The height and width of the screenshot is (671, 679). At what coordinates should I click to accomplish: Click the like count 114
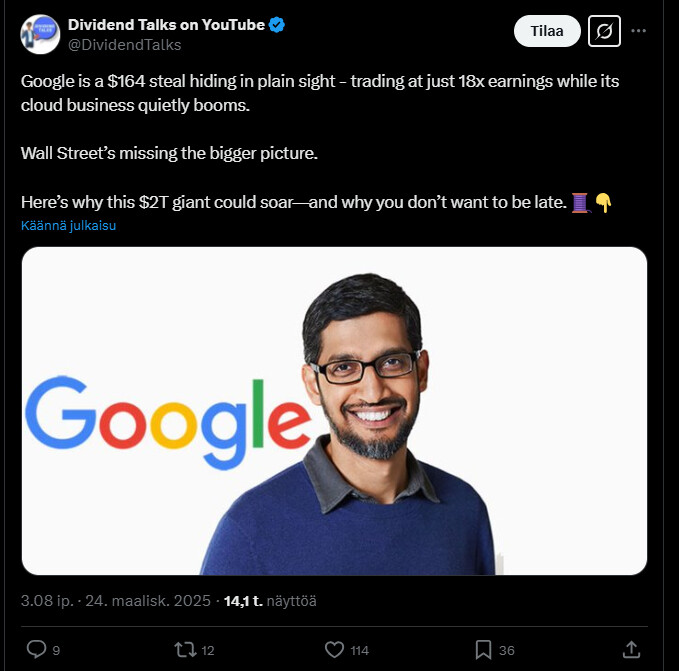pos(359,650)
